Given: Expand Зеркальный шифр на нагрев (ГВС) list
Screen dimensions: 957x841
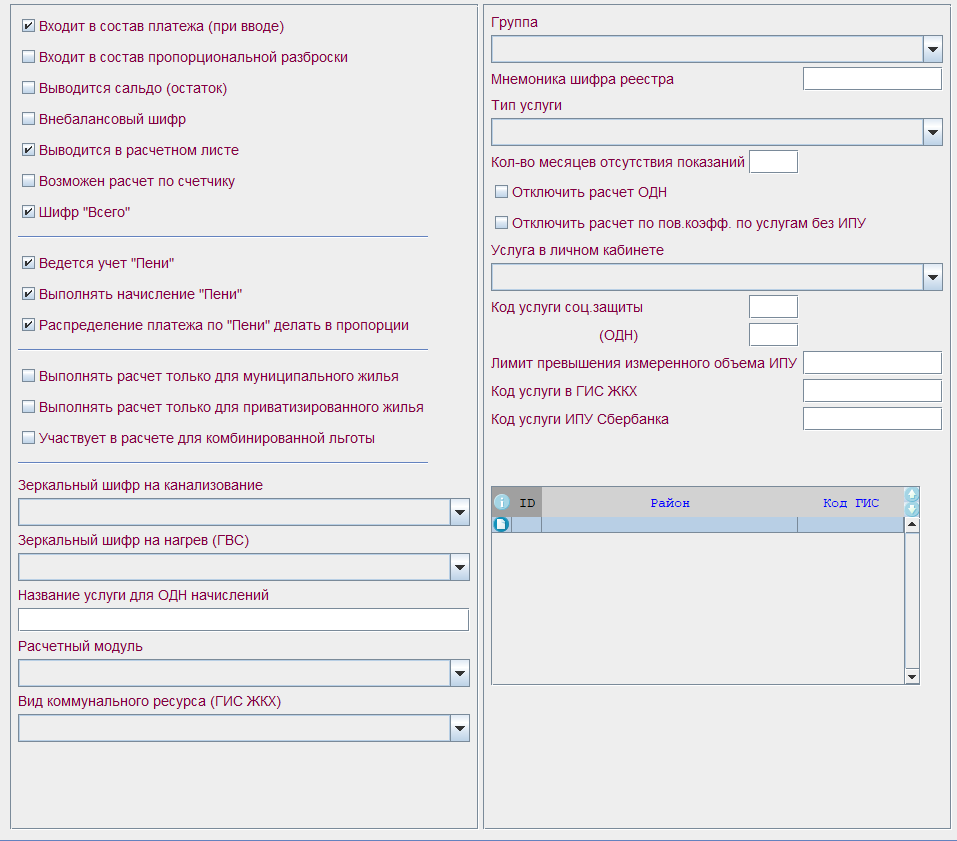Looking at the screenshot, I should [x=460, y=567].
